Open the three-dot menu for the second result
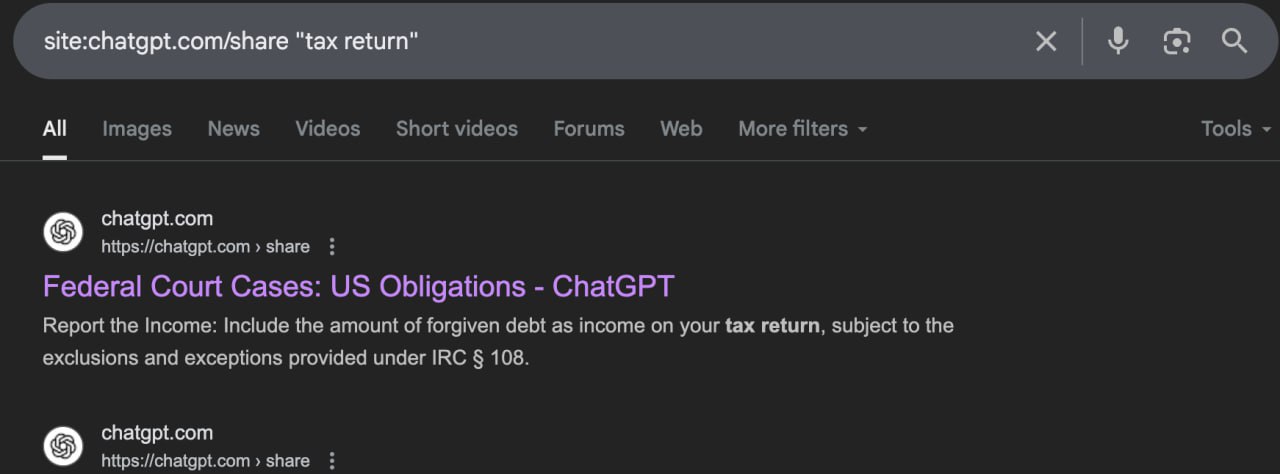This screenshot has height=474, width=1280. [x=333, y=461]
